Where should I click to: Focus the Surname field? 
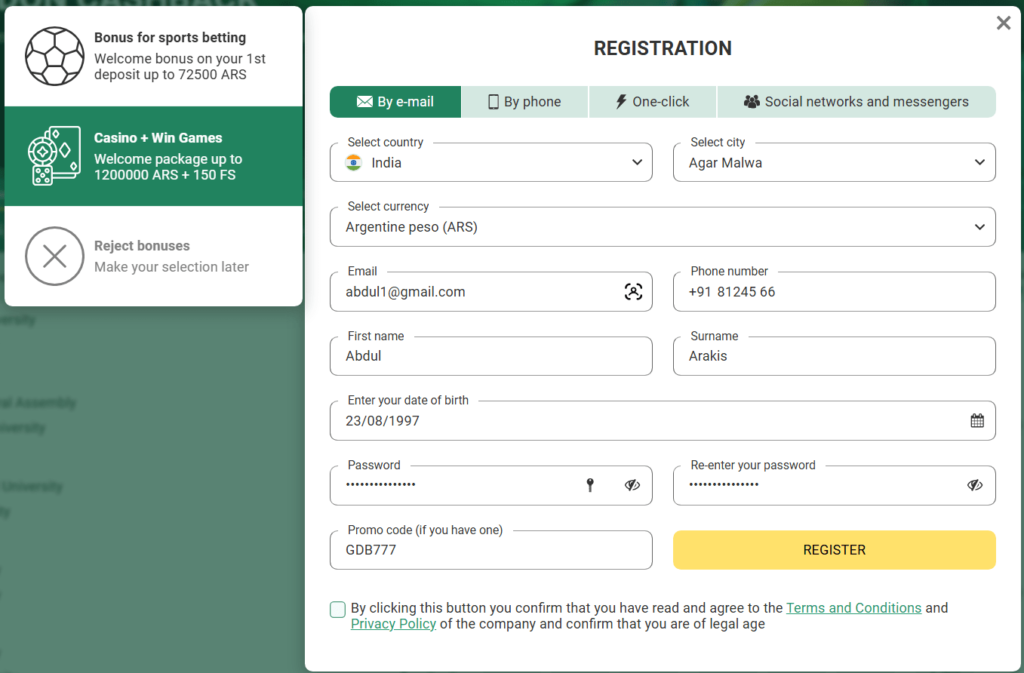point(834,356)
